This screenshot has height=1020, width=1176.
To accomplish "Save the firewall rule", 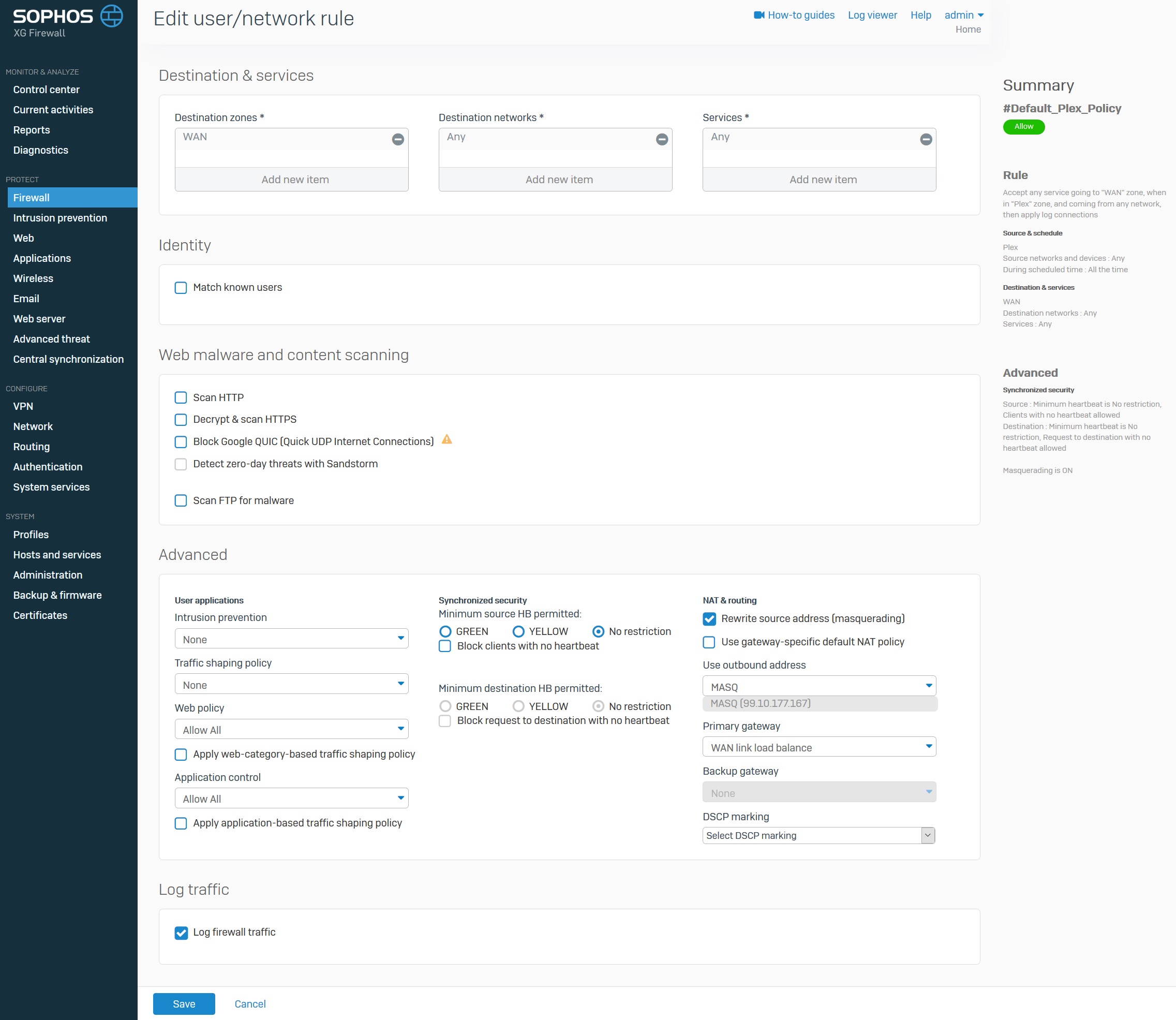I will tap(184, 1003).
